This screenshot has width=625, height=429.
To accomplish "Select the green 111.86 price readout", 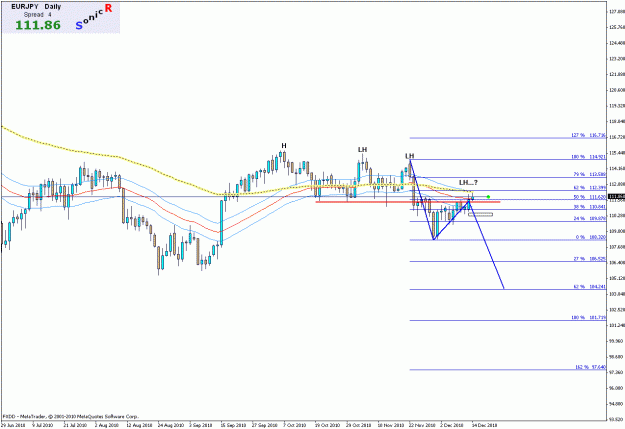I will click(38, 25).
